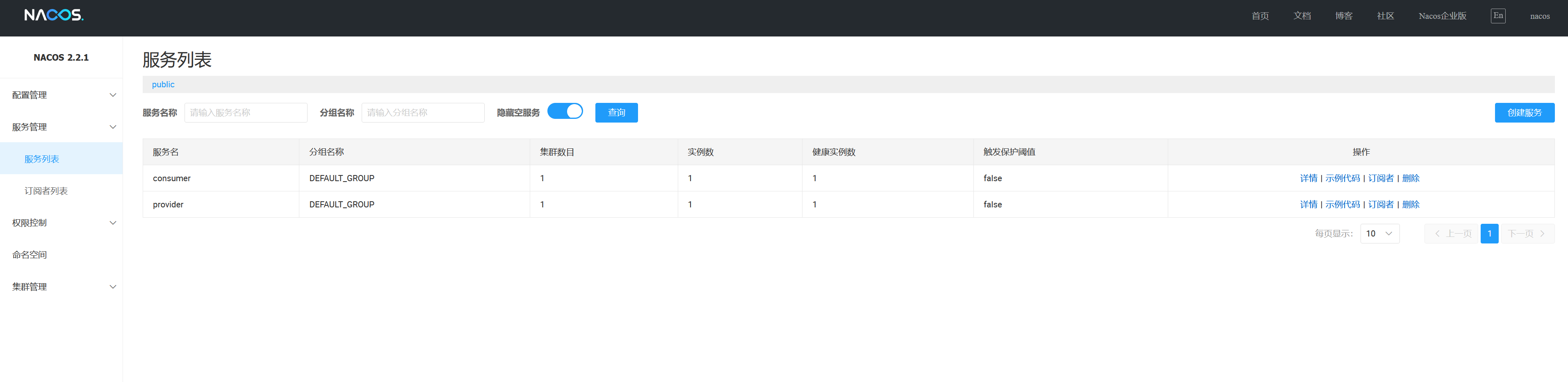The width and height of the screenshot is (1568, 382).
Task: Toggle the 隐藏空服务 switch
Action: (564, 111)
